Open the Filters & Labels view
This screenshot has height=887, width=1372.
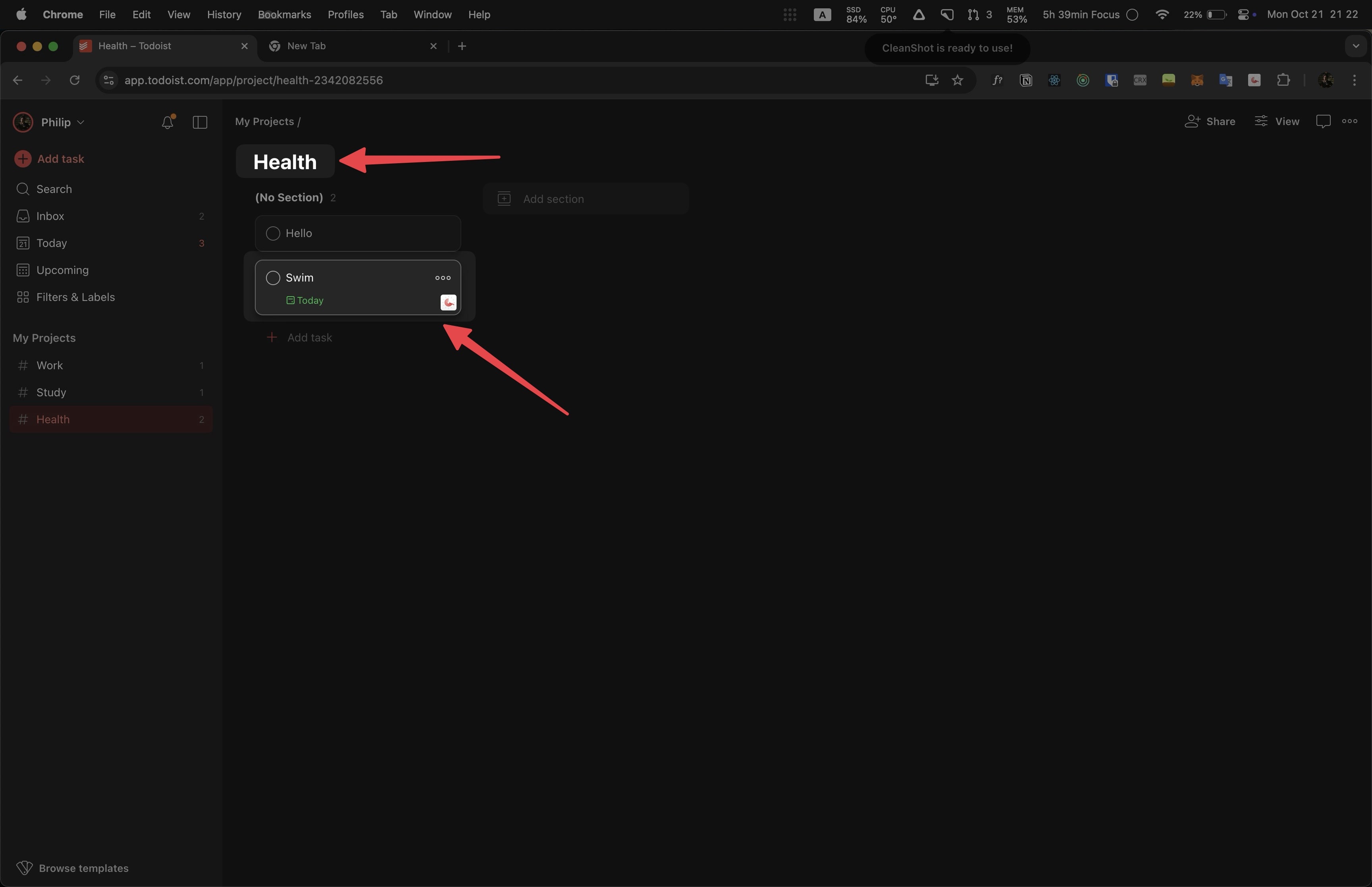(x=75, y=297)
